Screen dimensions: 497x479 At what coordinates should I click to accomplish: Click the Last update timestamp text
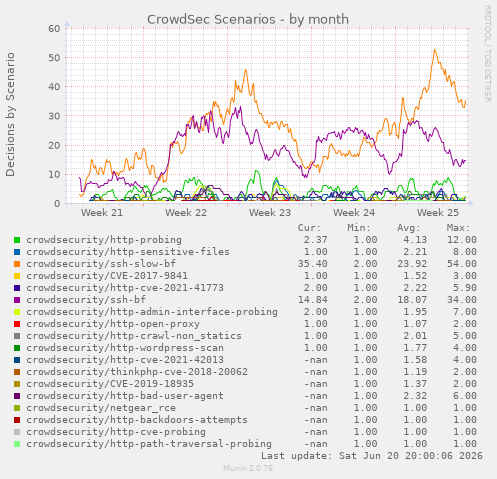pyautogui.click(x=372, y=456)
